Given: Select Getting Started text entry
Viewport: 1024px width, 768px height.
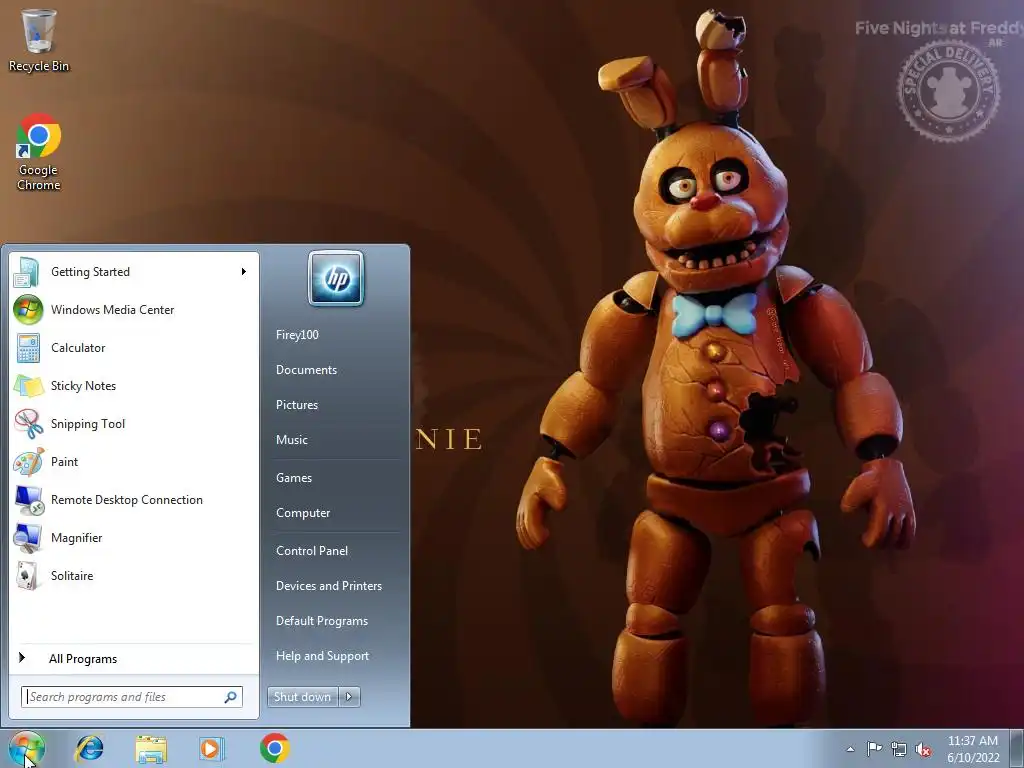Looking at the screenshot, I should tap(90, 272).
